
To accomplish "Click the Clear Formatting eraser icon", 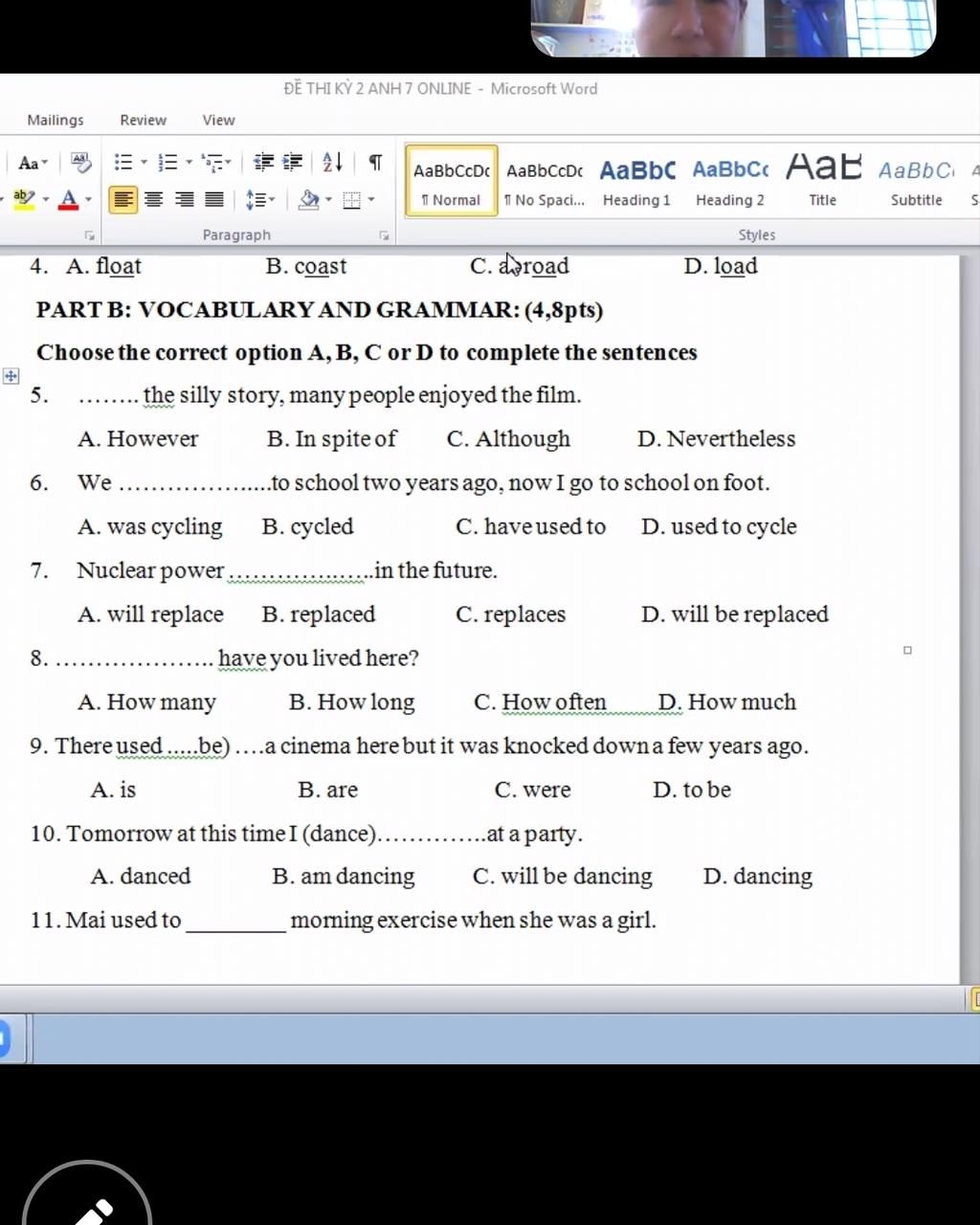I will (x=81, y=163).
